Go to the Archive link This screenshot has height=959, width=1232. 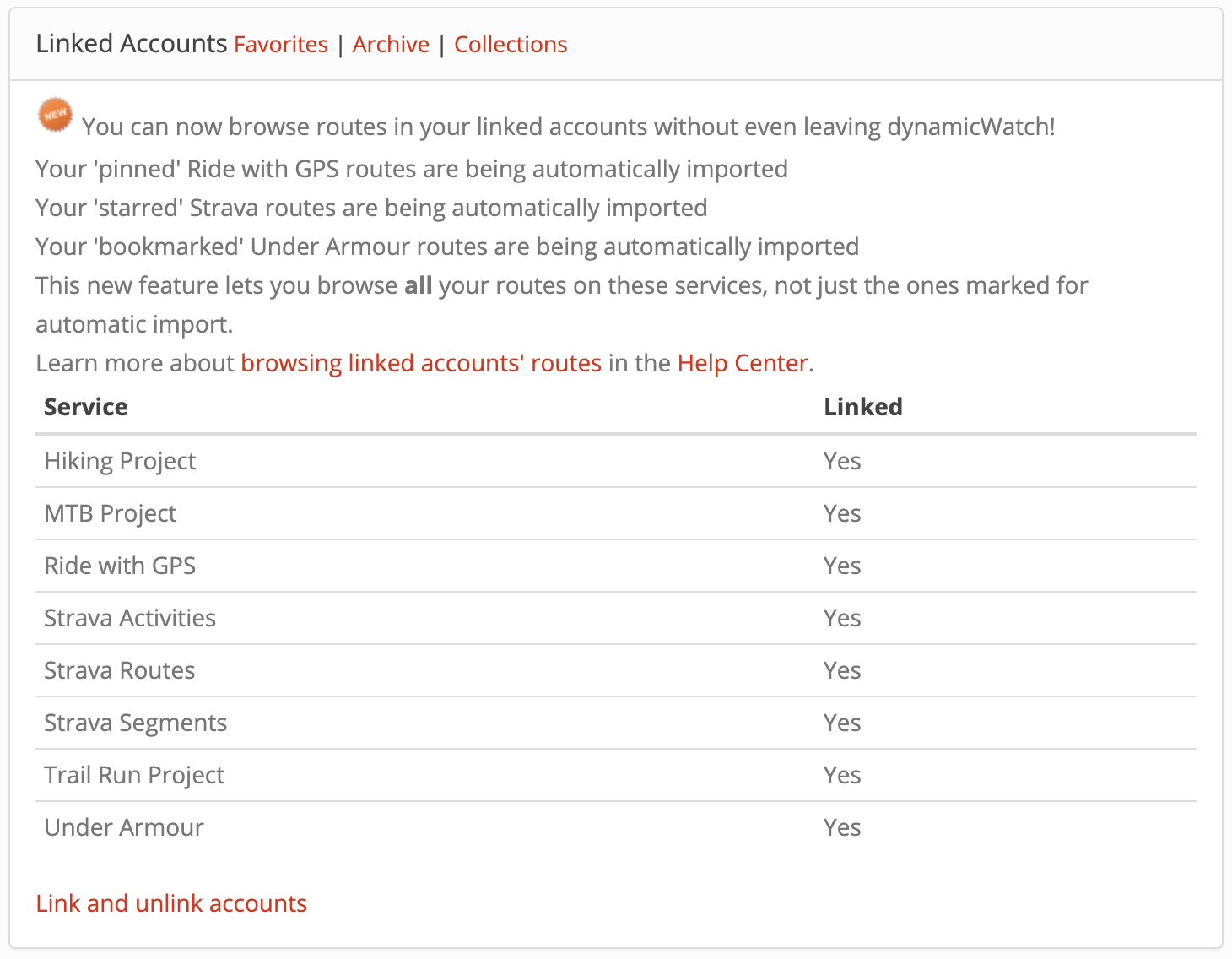point(391,45)
